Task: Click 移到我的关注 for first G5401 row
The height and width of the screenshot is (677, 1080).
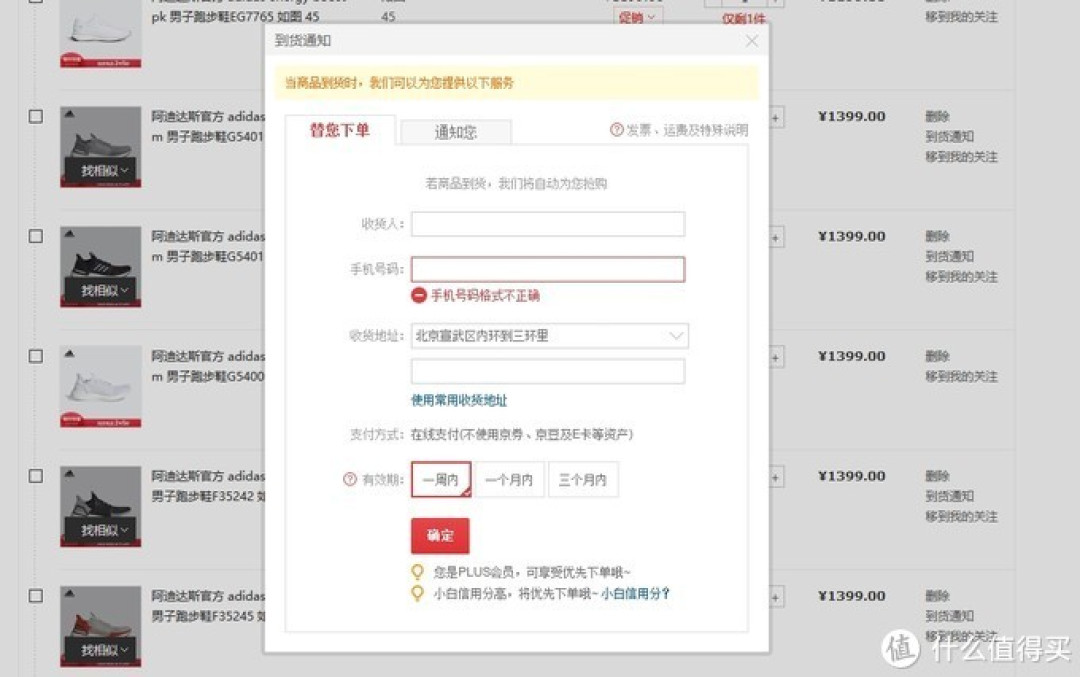Action: coord(961,157)
